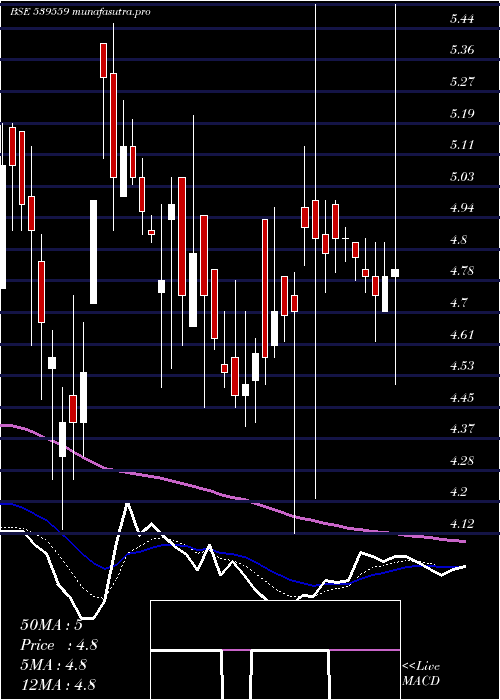The image size is (500, 700).
Task: Pick the 4.45 price axis label
Action: (462, 397)
